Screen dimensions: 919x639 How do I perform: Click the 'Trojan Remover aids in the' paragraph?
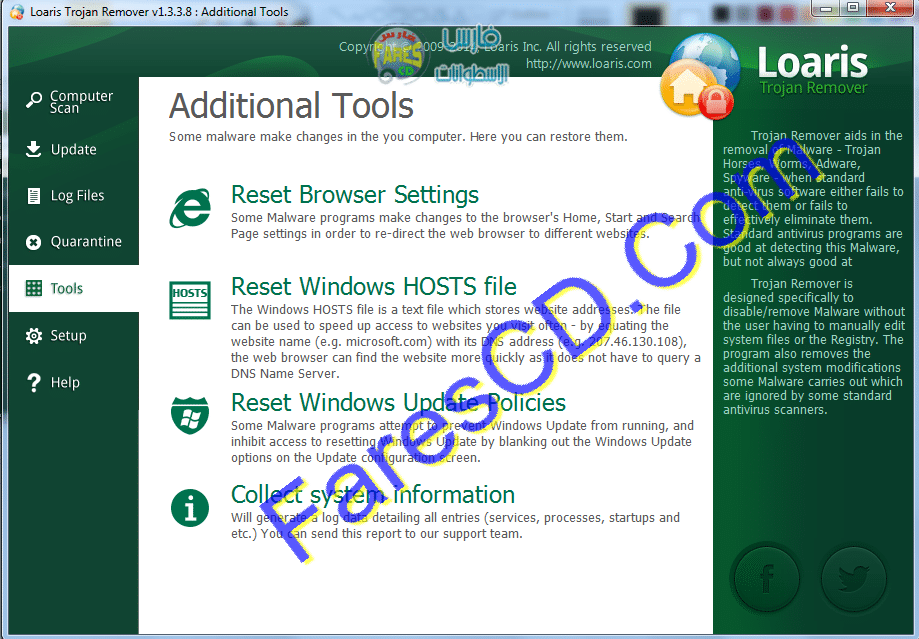(x=813, y=198)
